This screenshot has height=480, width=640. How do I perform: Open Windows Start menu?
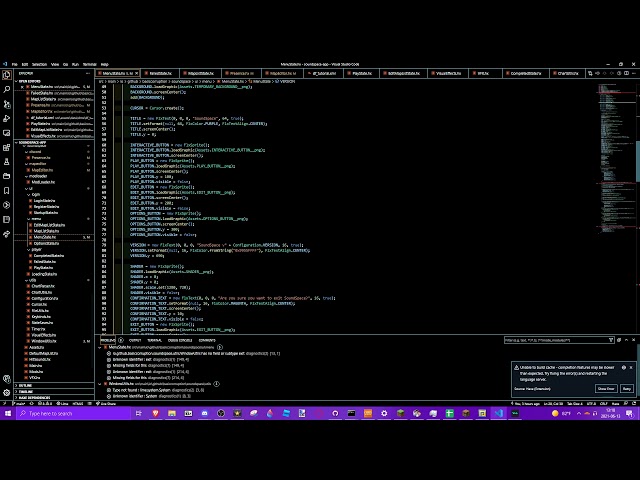click(8, 413)
